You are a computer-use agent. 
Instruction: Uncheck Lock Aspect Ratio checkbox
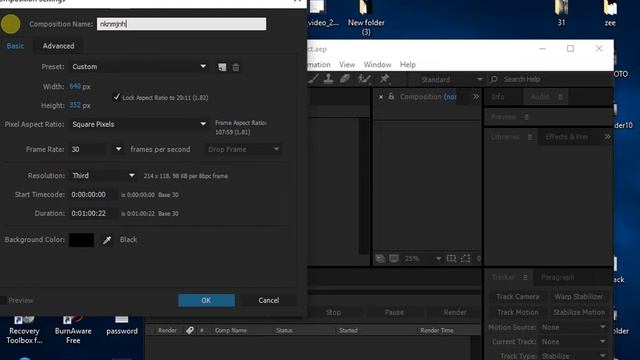click(x=117, y=97)
